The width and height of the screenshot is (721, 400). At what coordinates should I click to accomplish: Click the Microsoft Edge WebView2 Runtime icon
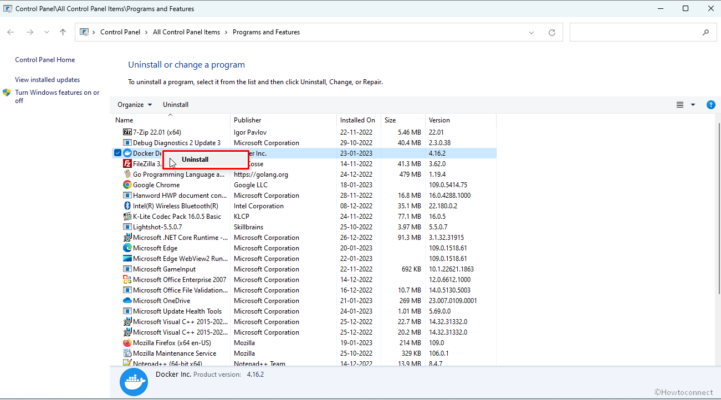[127, 258]
